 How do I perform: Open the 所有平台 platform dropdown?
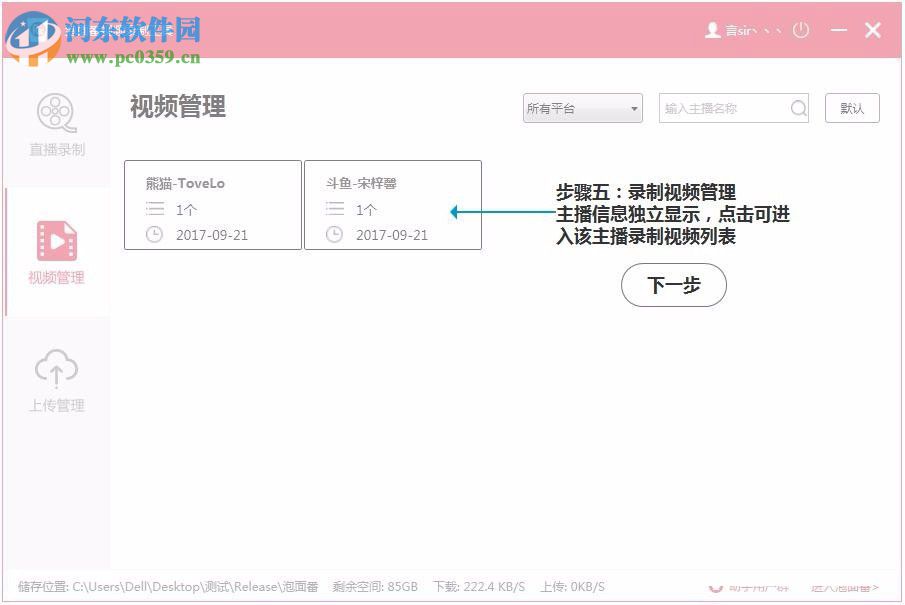(x=581, y=108)
